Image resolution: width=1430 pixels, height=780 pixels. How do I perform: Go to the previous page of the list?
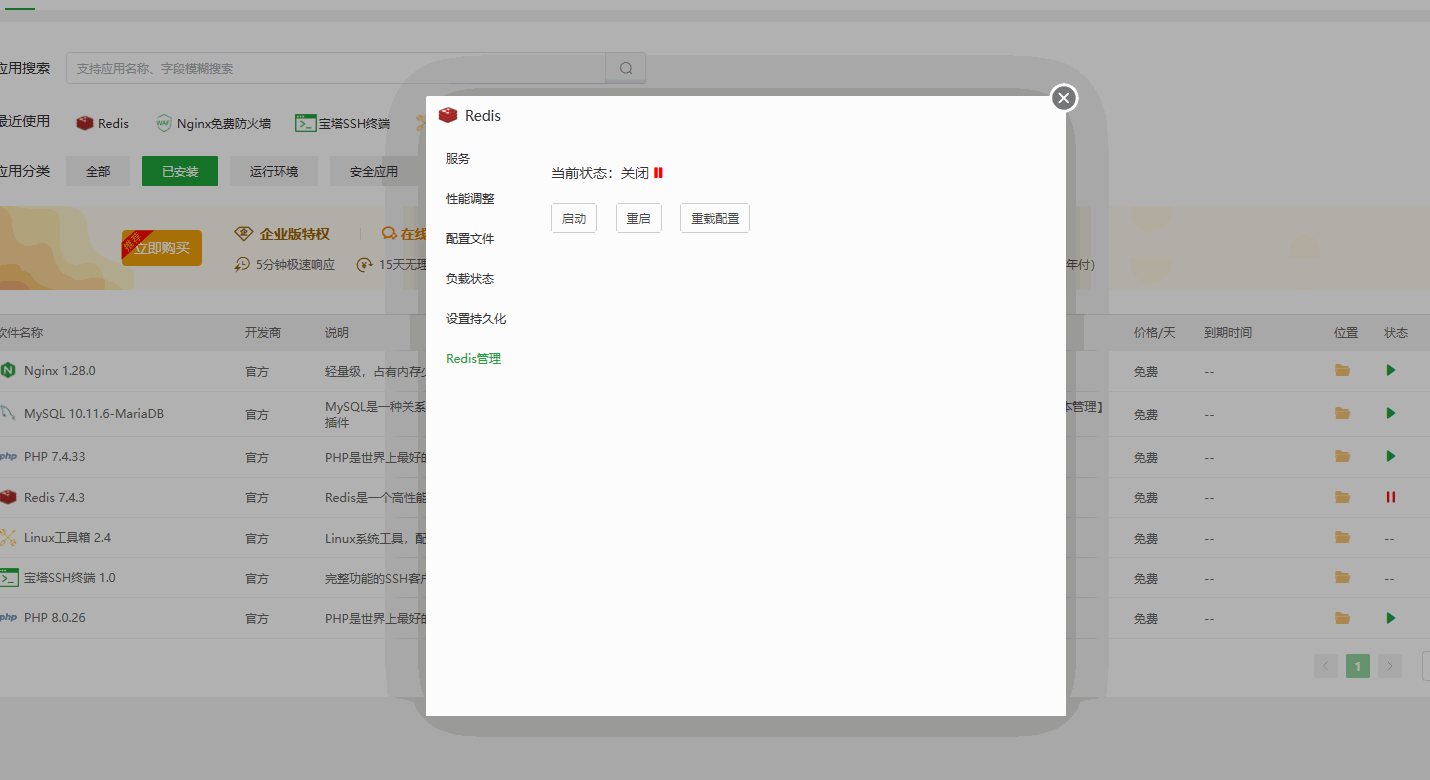tap(1326, 666)
